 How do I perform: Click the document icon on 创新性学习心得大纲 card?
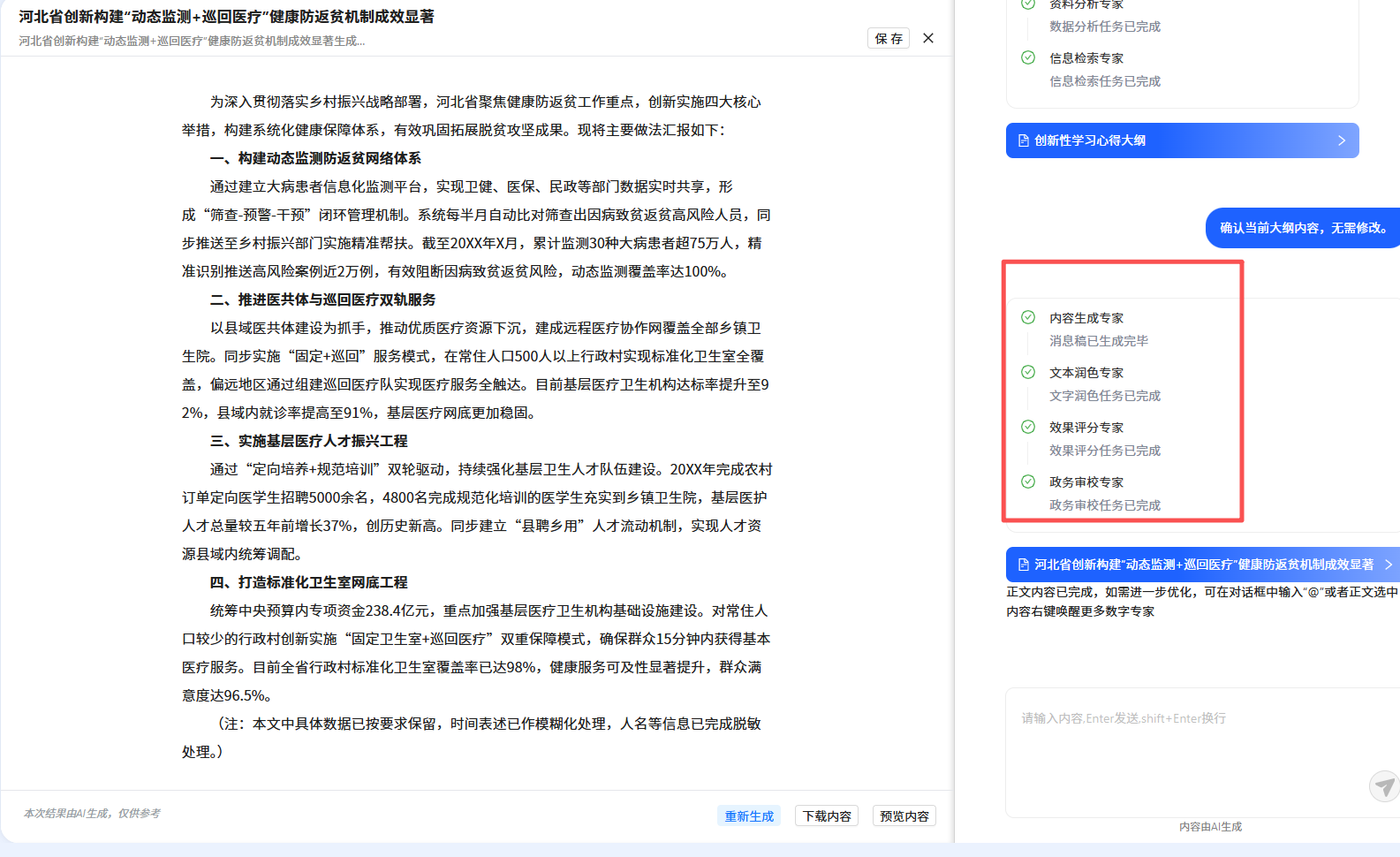coord(1024,140)
